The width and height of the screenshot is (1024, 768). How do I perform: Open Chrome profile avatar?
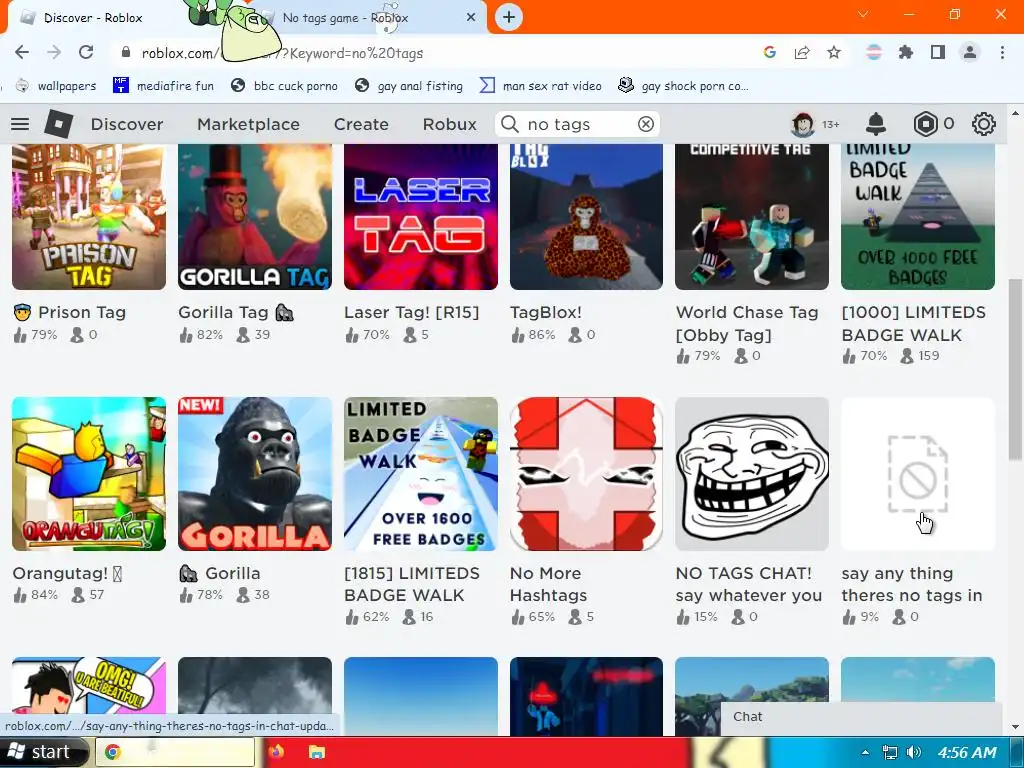click(970, 52)
